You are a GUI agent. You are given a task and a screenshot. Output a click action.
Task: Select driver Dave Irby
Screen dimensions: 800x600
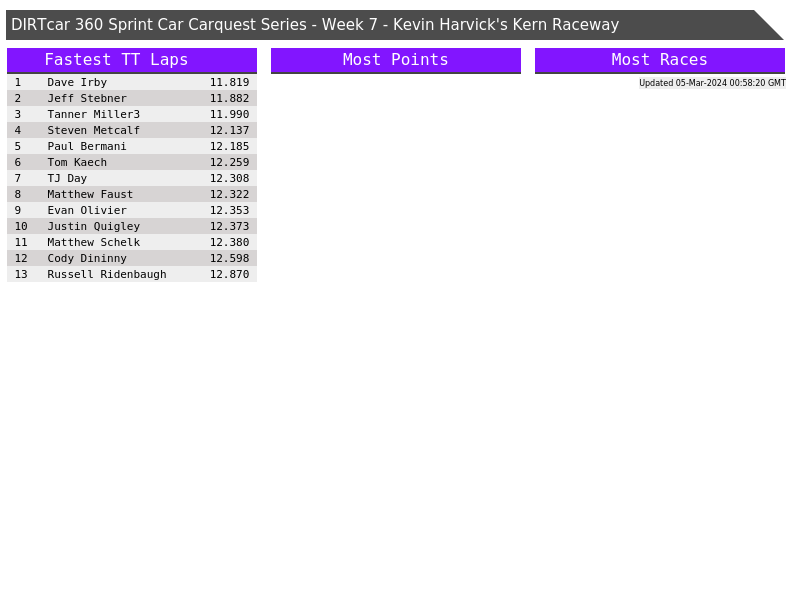click(x=77, y=83)
